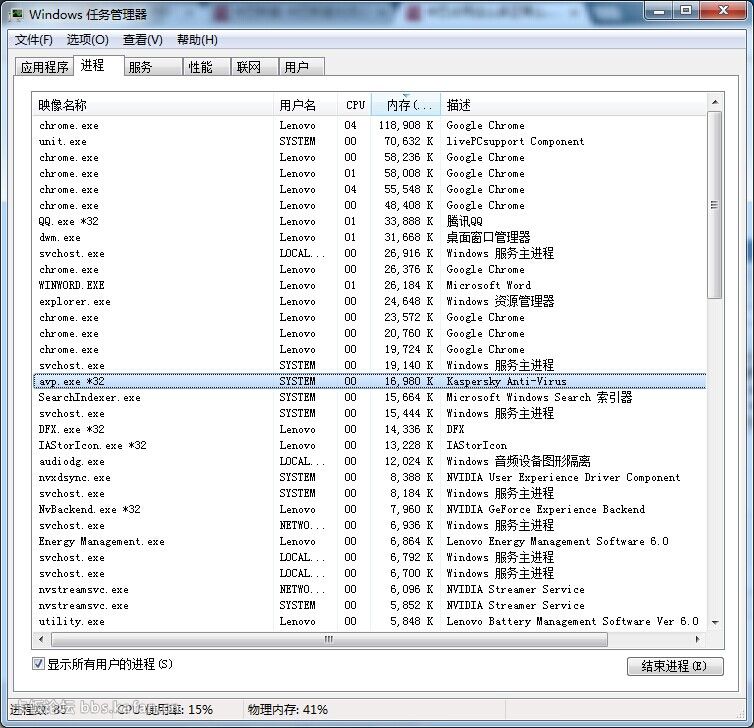Switch to the 用户 tab
Screen dimensions: 754x728
[302, 67]
